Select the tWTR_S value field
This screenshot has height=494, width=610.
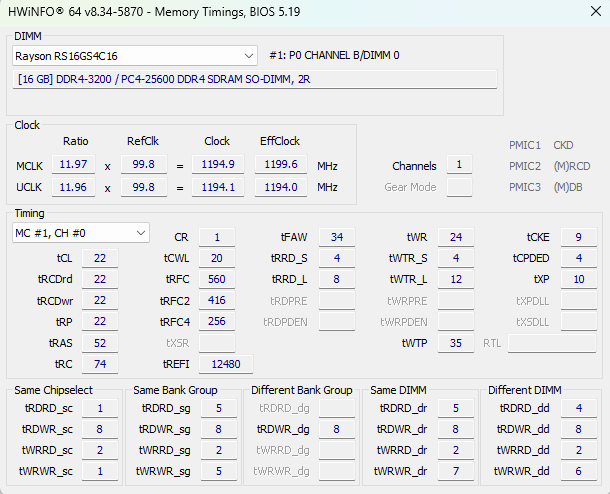coord(456,258)
